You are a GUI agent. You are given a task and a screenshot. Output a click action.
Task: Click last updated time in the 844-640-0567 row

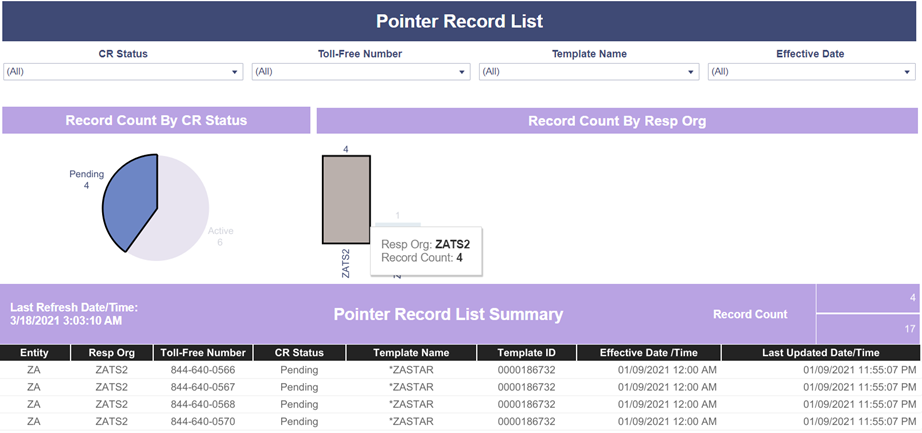point(860,387)
